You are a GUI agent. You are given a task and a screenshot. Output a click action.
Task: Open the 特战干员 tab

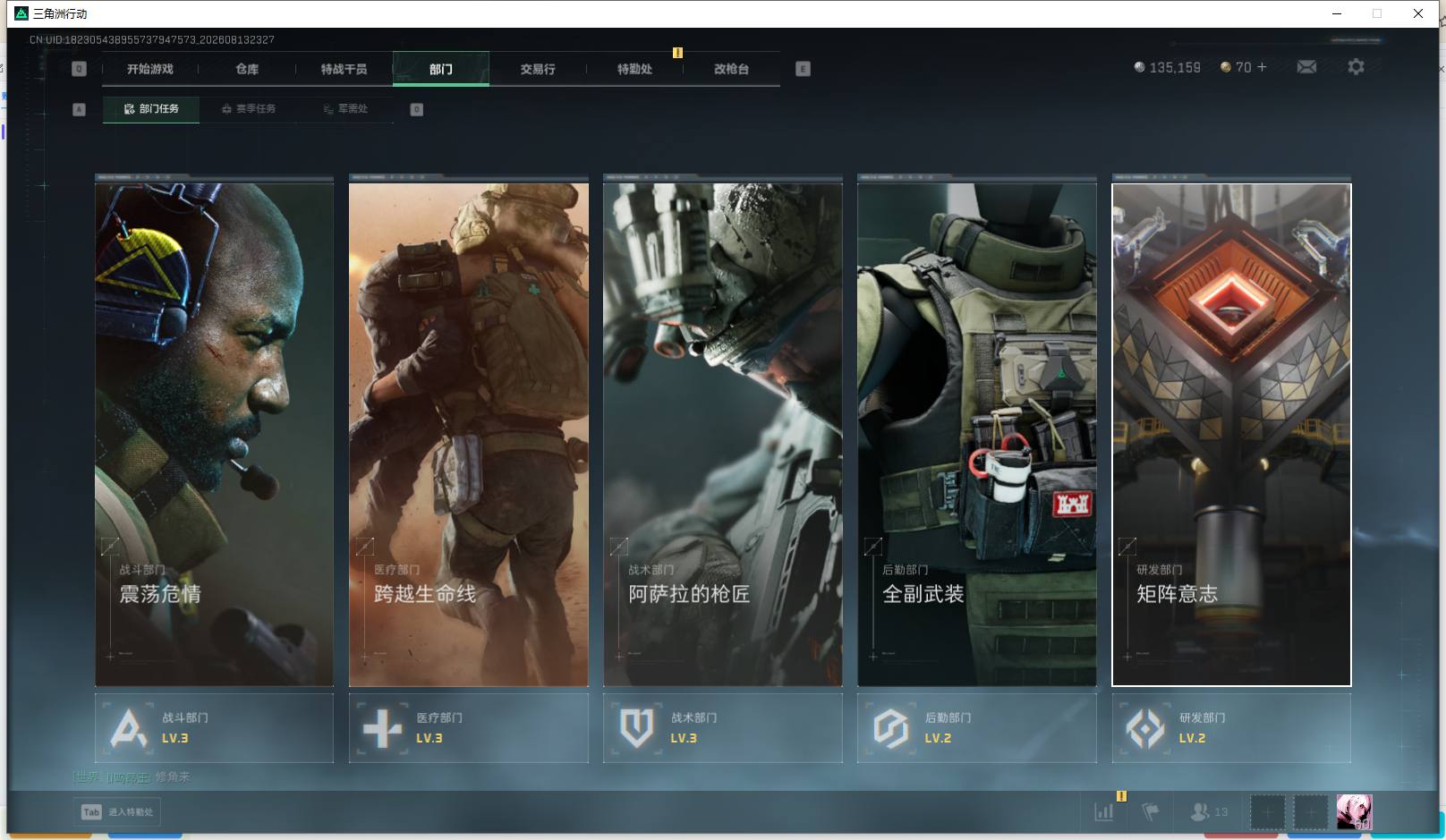click(x=344, y=69)
